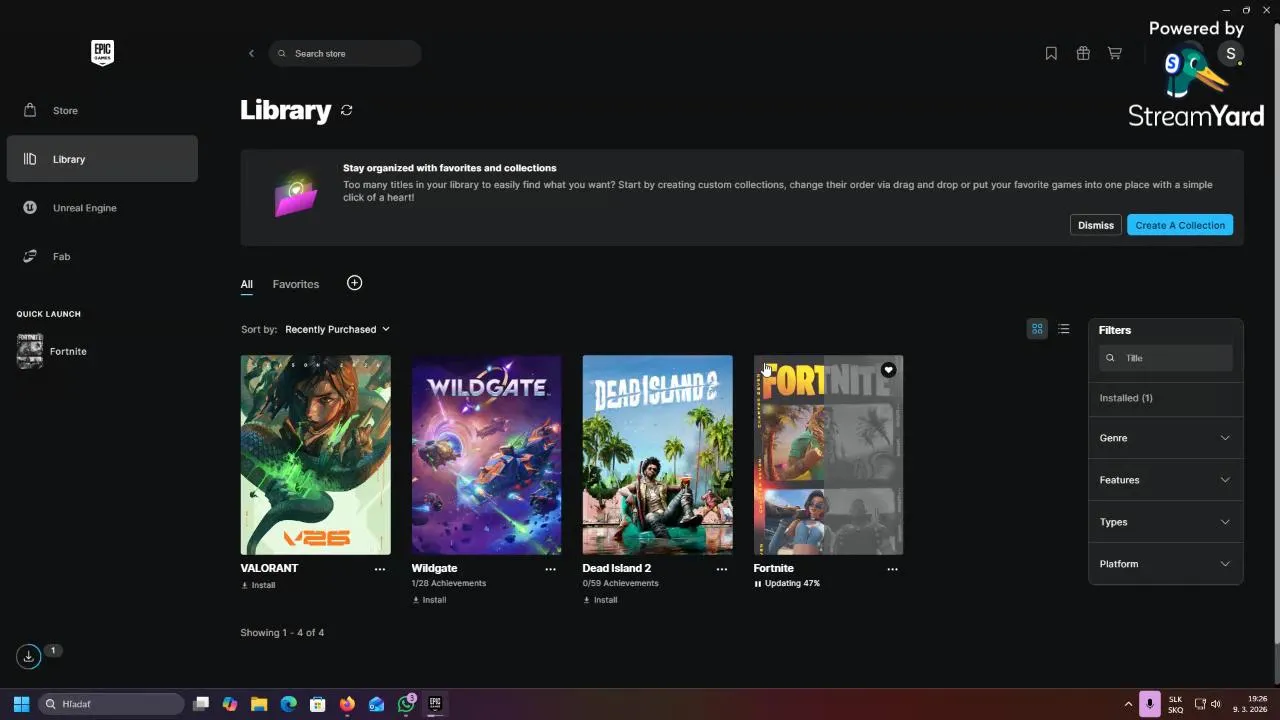This screenshot has height=720, width=1280.
Task: Open the volume control in the tray
Action: [x=1216, y=704]
